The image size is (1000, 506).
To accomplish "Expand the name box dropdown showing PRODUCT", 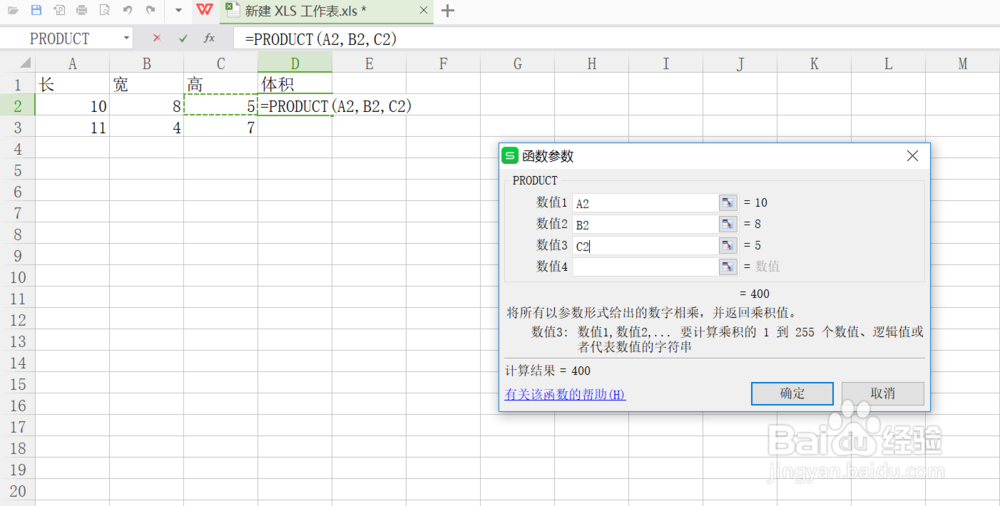I will click(126, 38).
